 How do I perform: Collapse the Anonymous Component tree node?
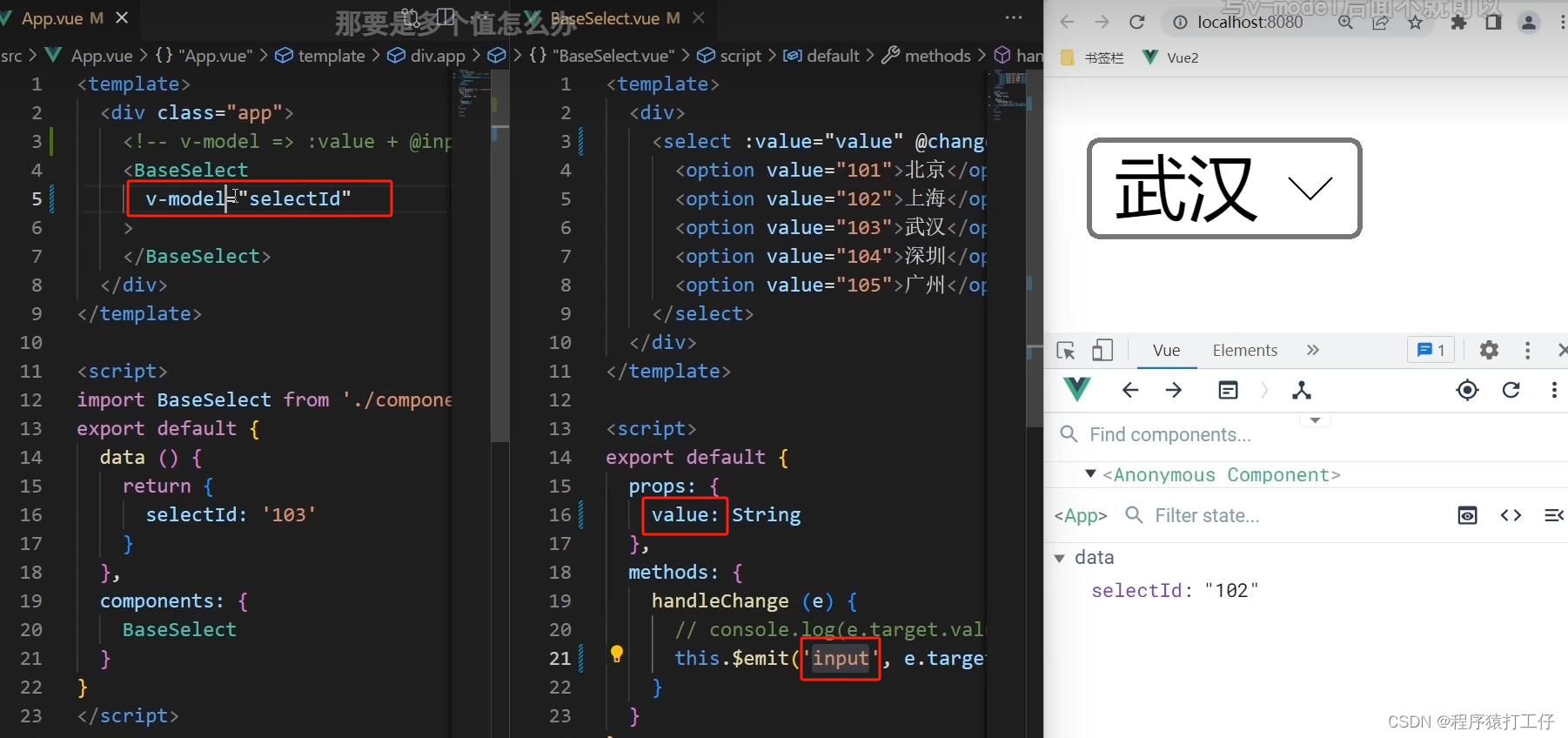[x=1090, y=473]
